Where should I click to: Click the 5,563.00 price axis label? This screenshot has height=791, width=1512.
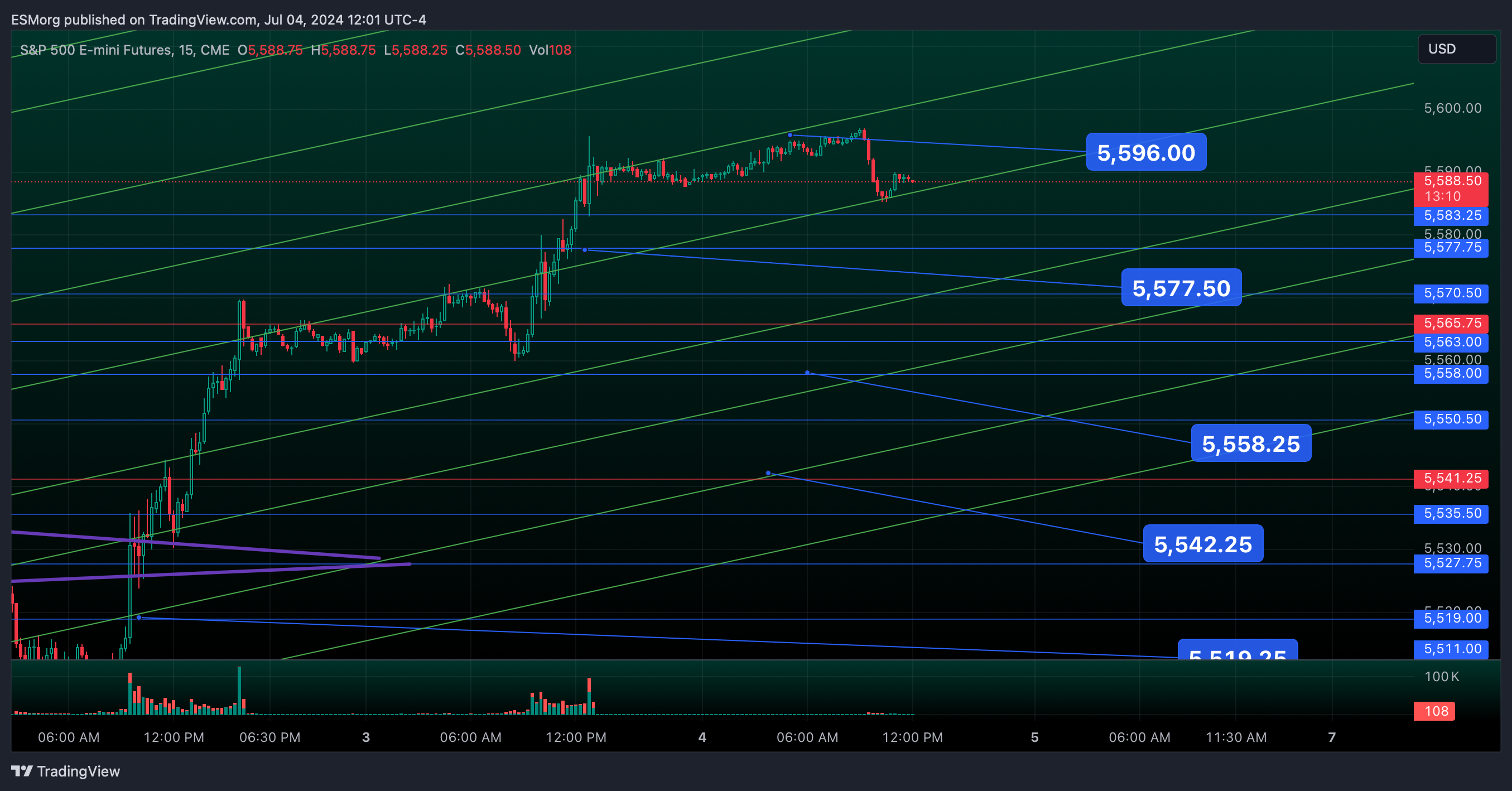point(1451,342)
